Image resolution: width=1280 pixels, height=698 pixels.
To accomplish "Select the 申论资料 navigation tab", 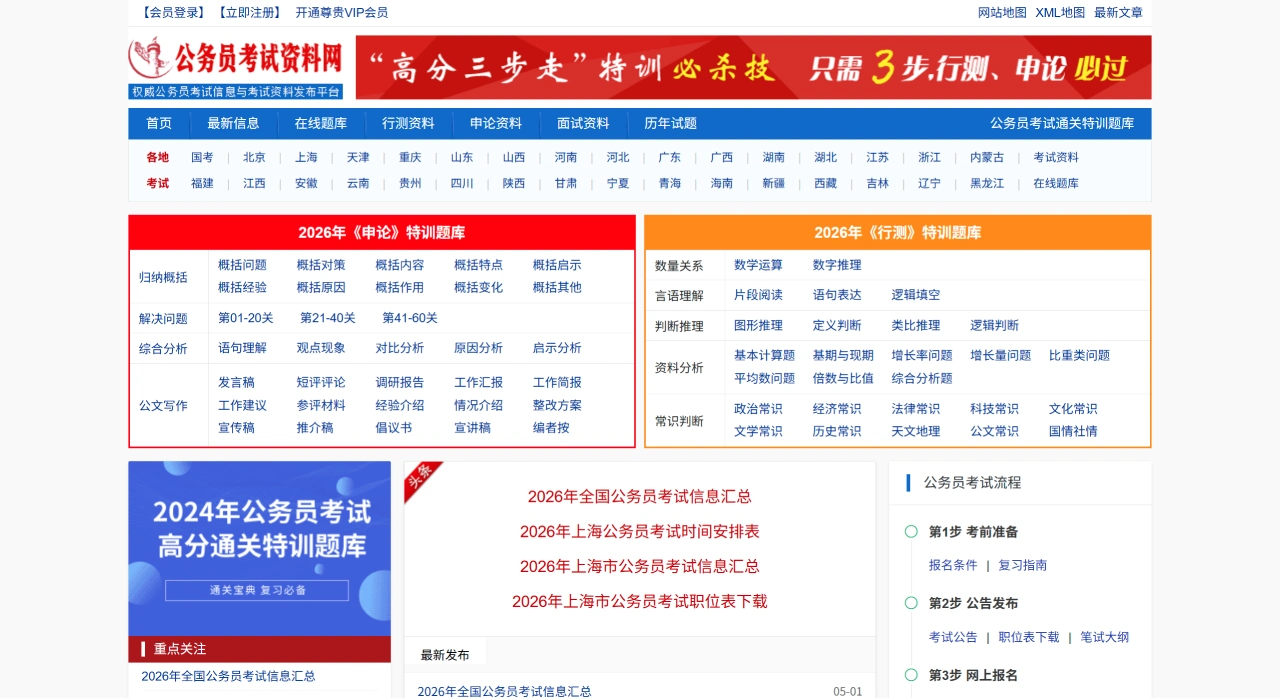I will 496,123.
